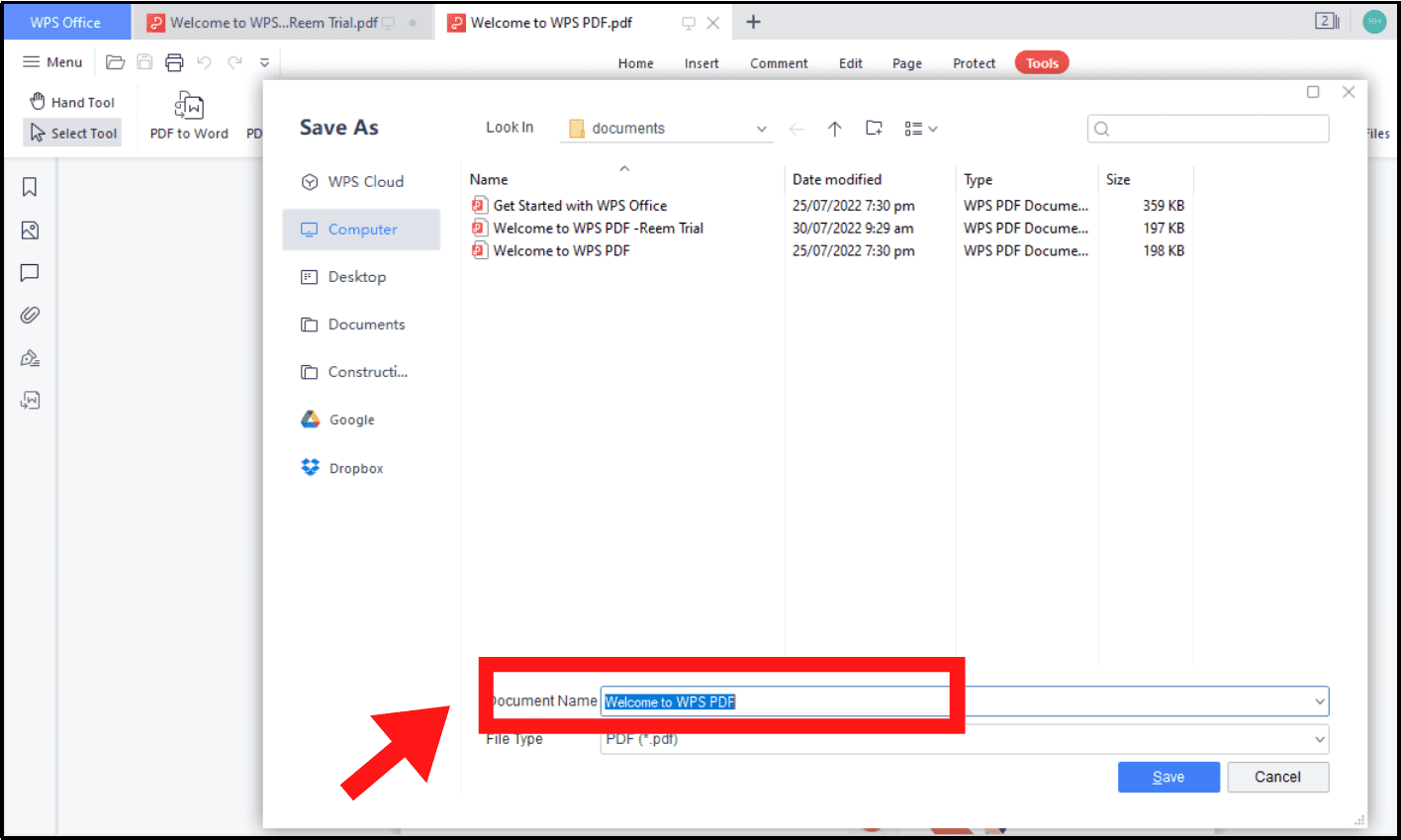Select WPS Cloud location
Image resolution: width=1401 pixels, height=840 pixels.
click(x=361, y=182)
